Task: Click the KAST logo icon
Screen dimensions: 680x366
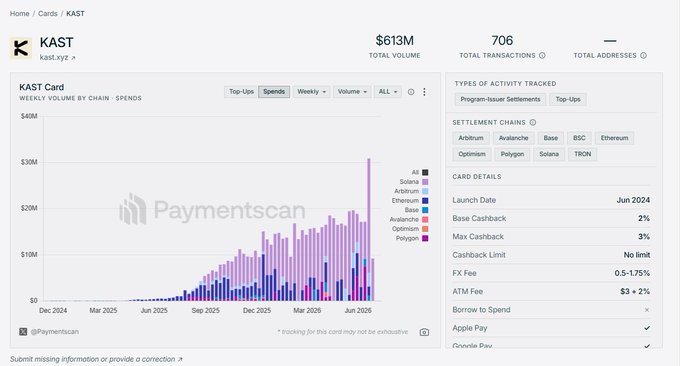Action: 20,48
